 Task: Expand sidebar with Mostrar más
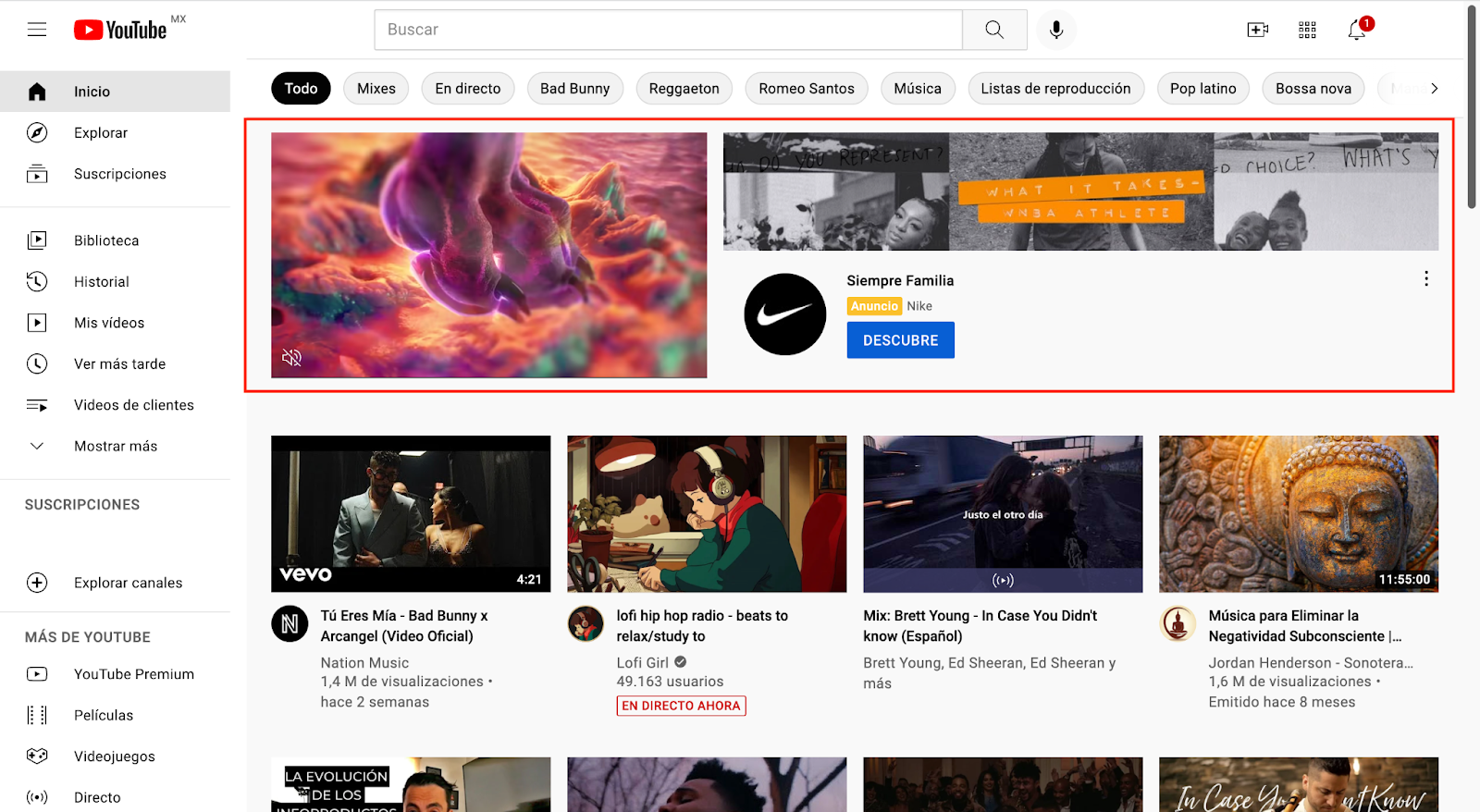click(x=116, y=446)
